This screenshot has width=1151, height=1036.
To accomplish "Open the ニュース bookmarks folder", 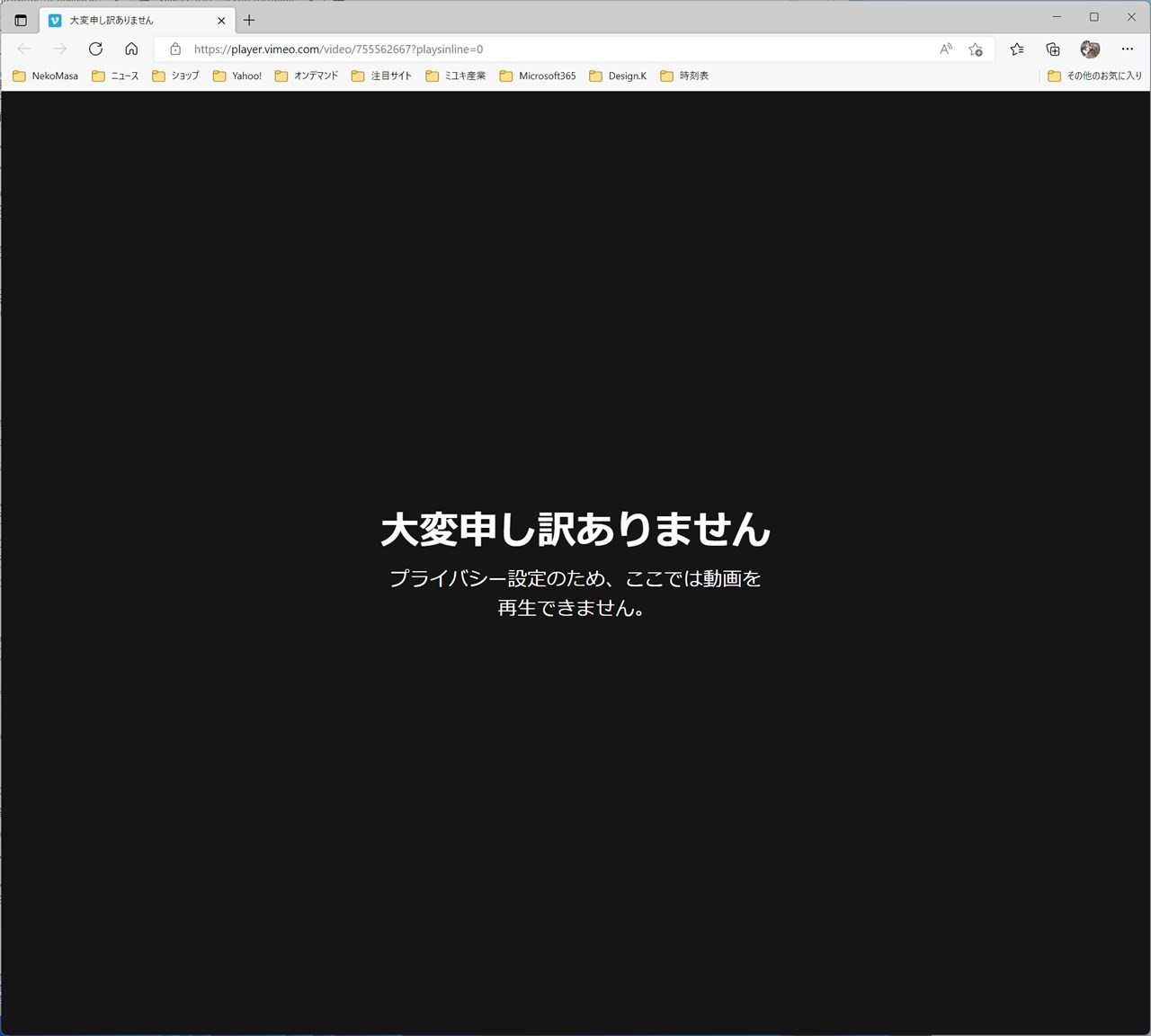I will [x=115, y=76].
